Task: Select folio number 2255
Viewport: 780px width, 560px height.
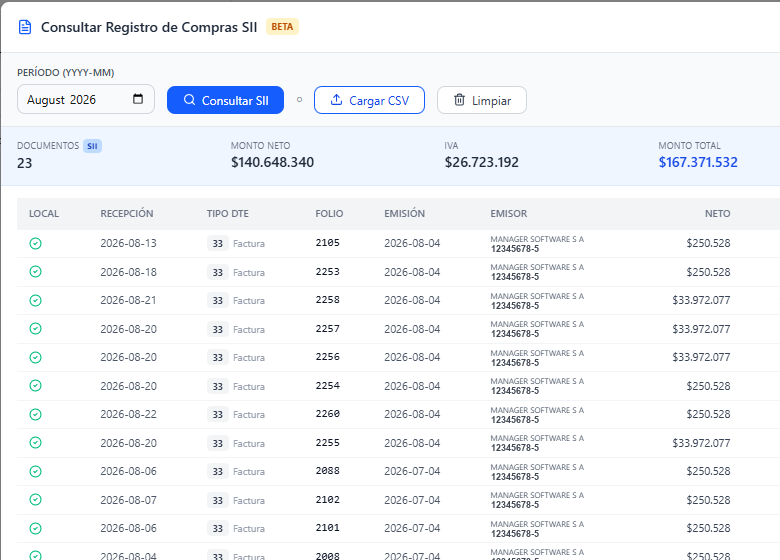Action: pos(328,443)
